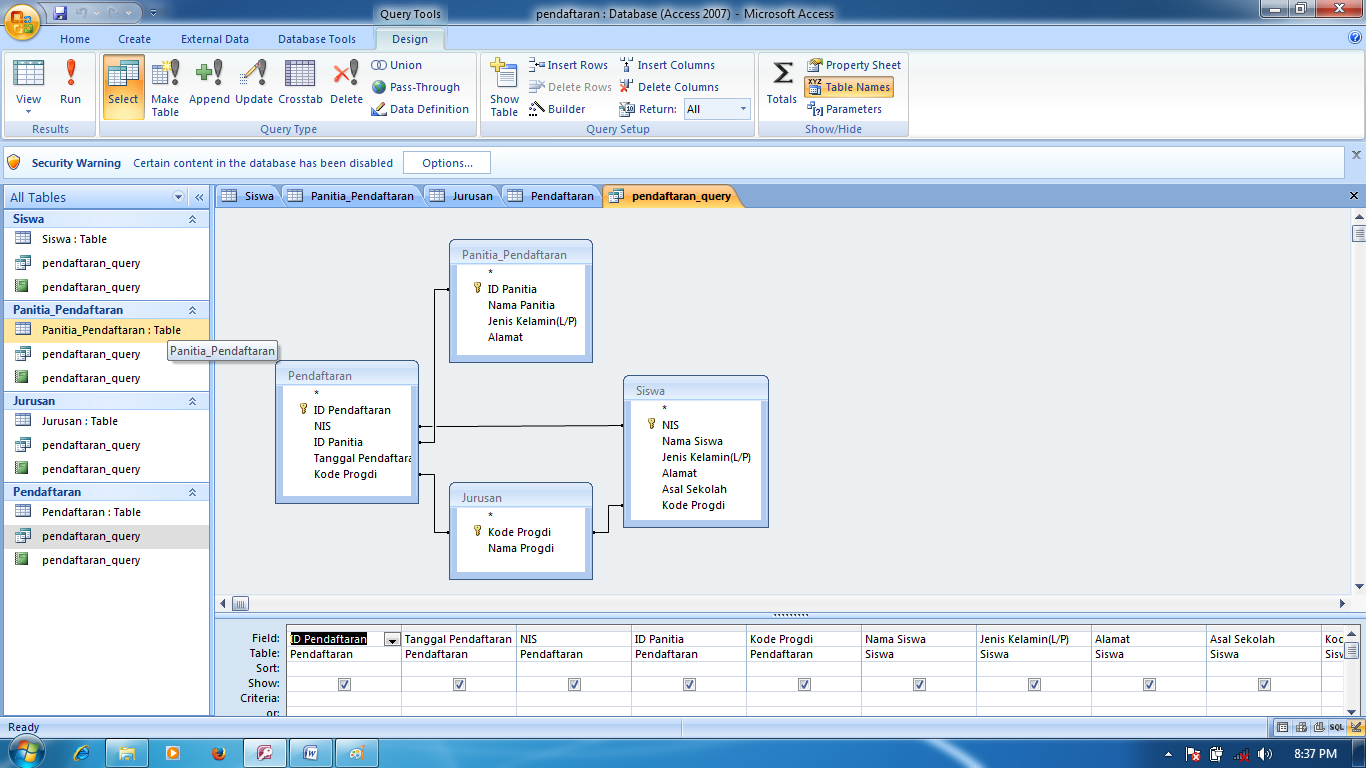This screenshot has width=1366, height=768.
Task: Open the View button in Results
Action: (x=29, y=86)
